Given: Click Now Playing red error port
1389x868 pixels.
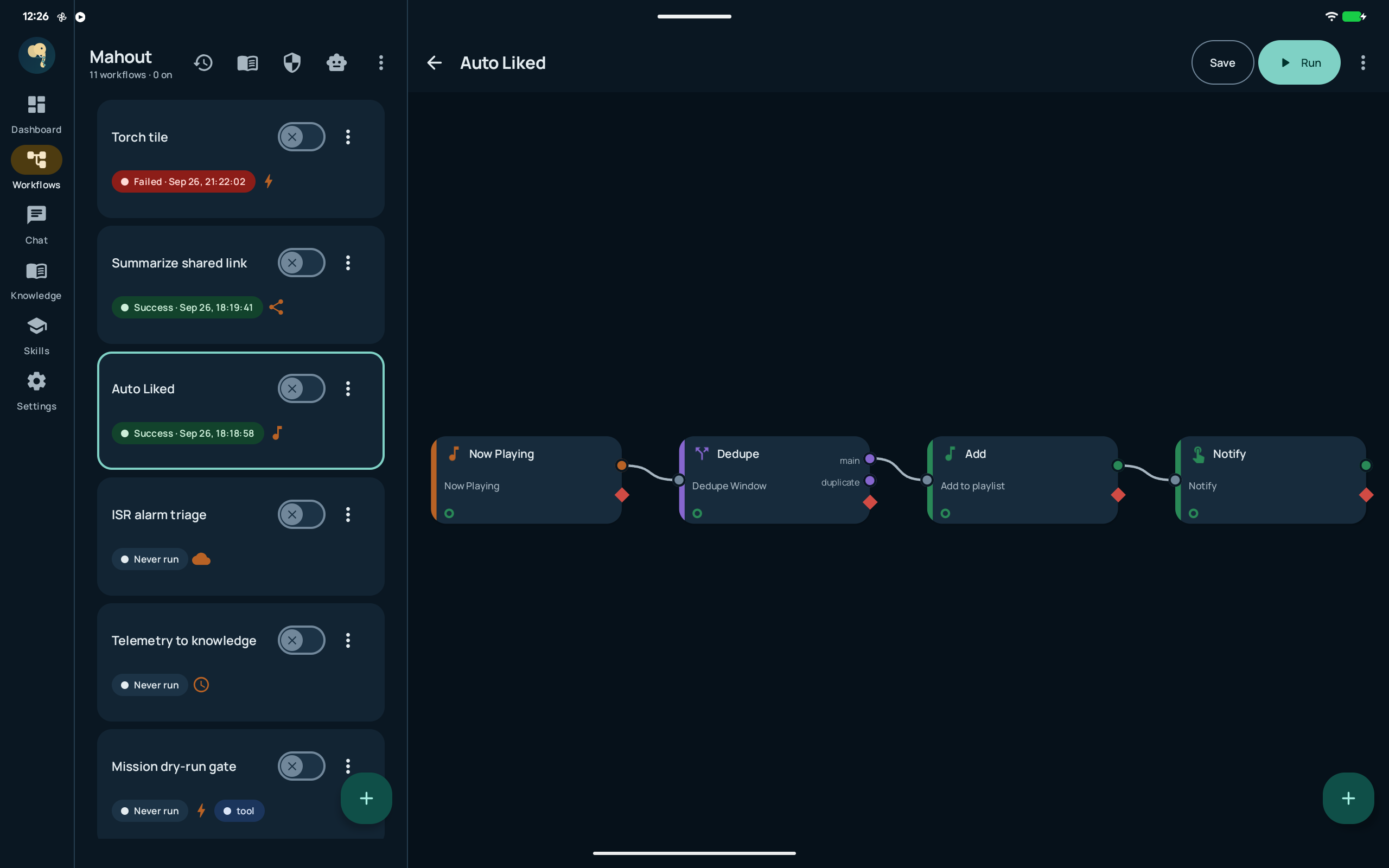Looking at the screenshot, I should click(622, 495).
